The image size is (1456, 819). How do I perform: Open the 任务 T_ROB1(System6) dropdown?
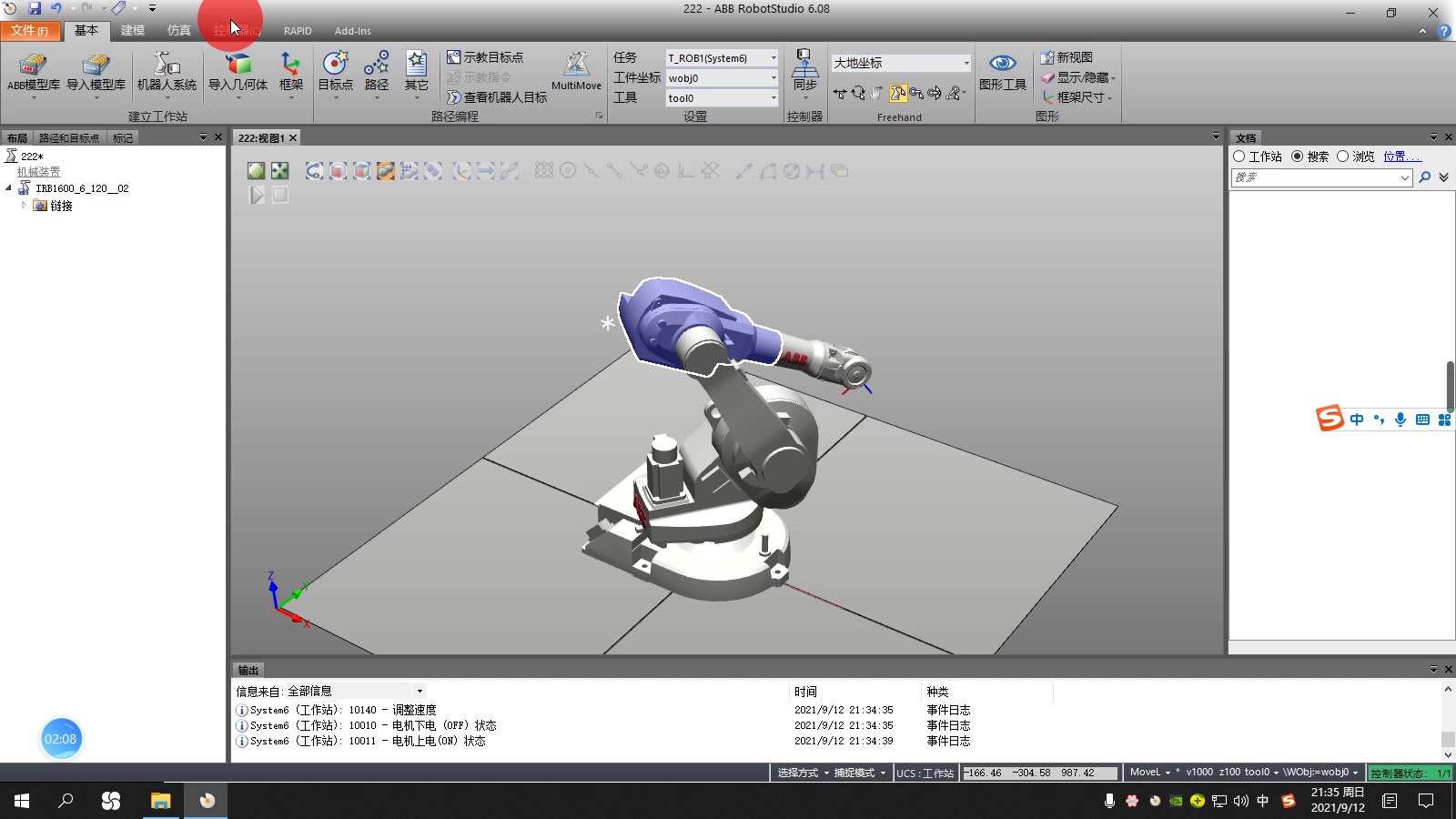coord(773,58)
